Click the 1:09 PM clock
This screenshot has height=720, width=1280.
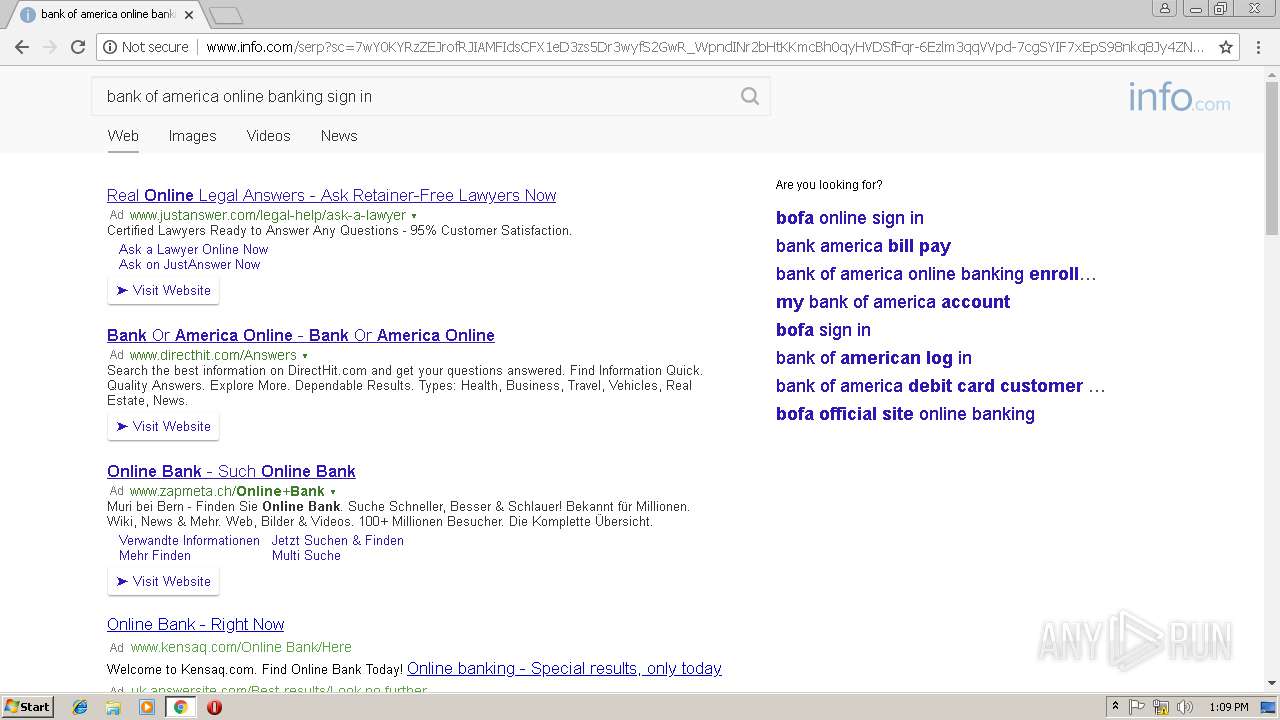tap(1228, 707)
